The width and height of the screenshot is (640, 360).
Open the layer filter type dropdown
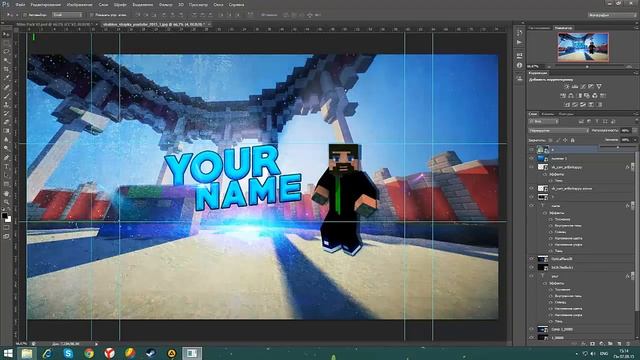543,122
